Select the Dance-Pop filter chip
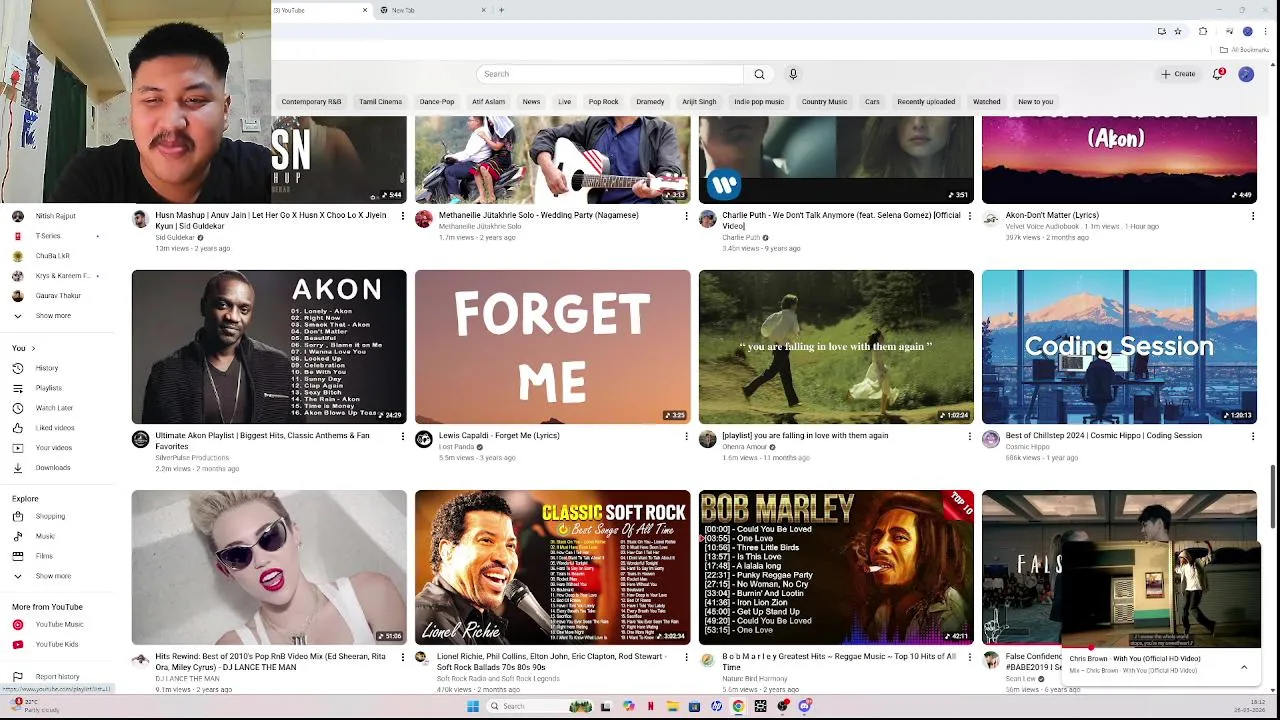This screenshot has height=720, width=1280. [x=436, y=102]
